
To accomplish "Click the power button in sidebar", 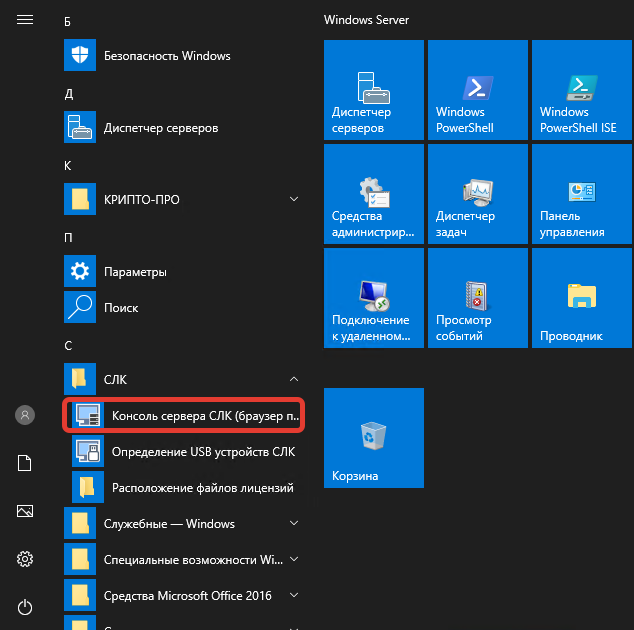I will [x=25, y=606].
